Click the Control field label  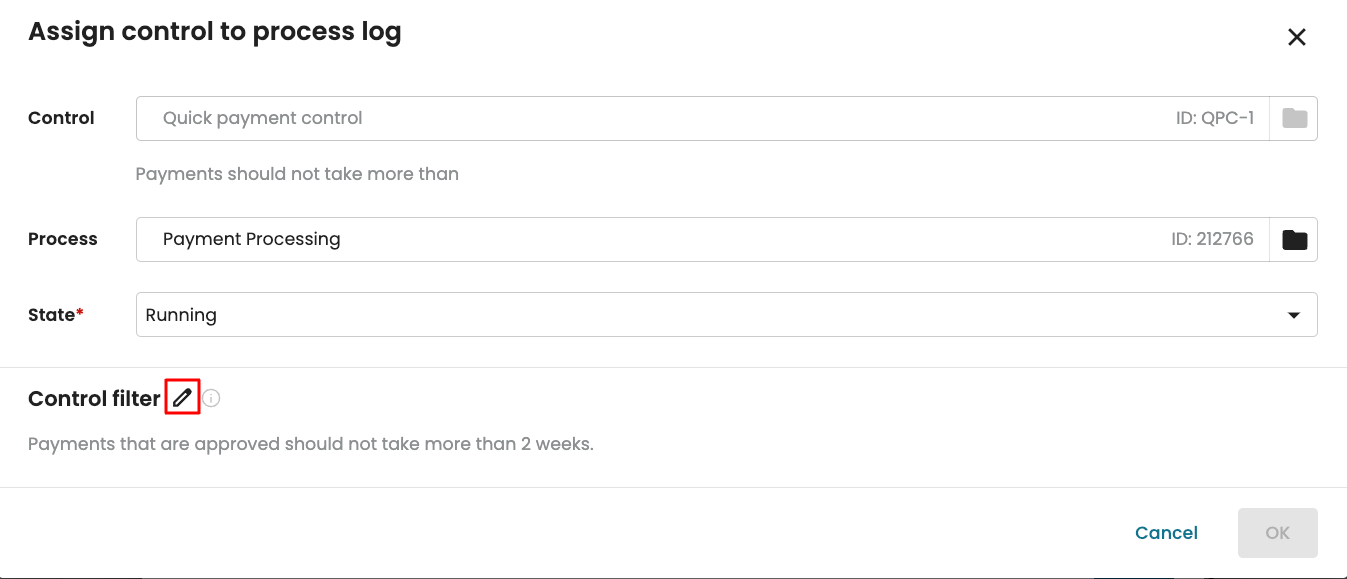[x=61, y=118]
